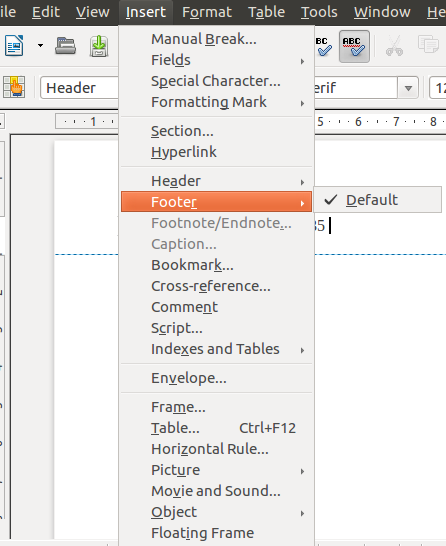Click the Save document icon
Screen dimensions: 446x546
click(x=99, y=46)
